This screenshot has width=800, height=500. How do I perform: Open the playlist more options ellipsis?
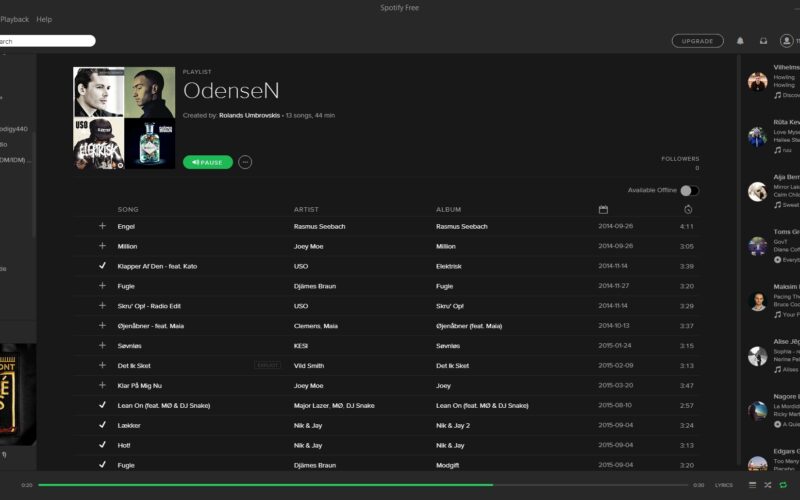[245, 162]
